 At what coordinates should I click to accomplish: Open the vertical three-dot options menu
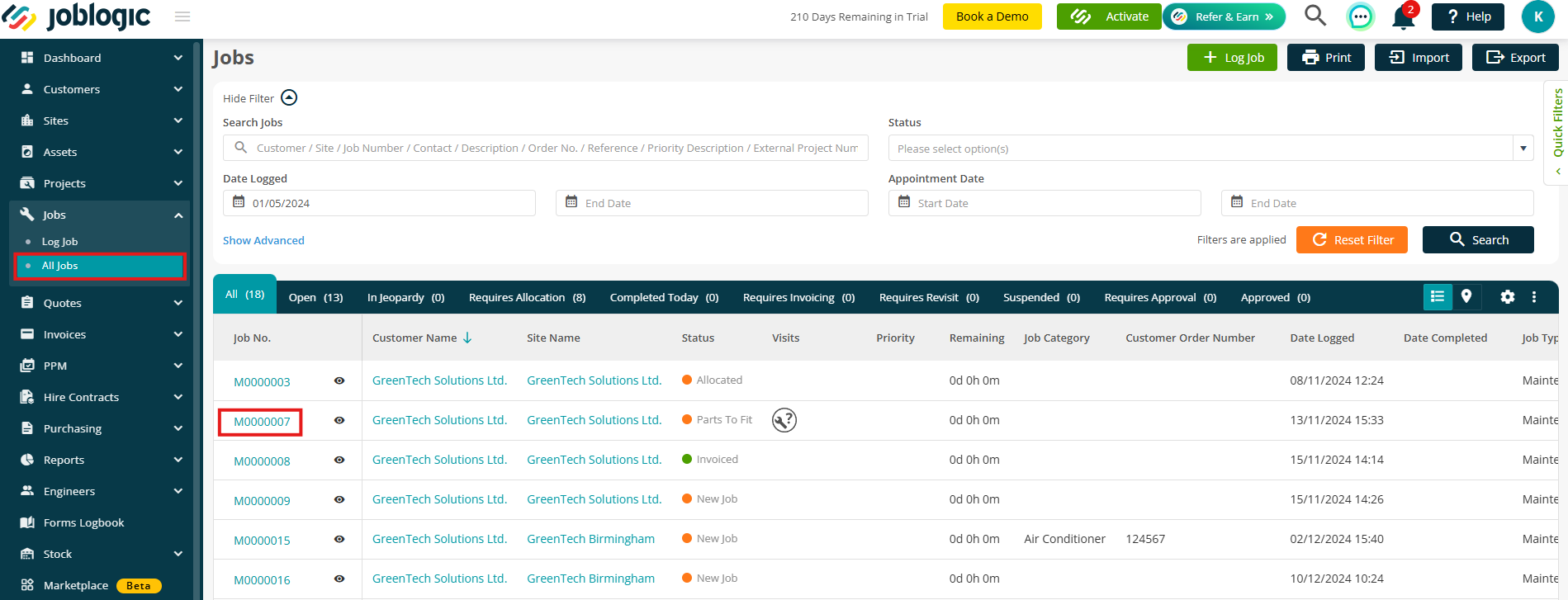click(1534, 297)
